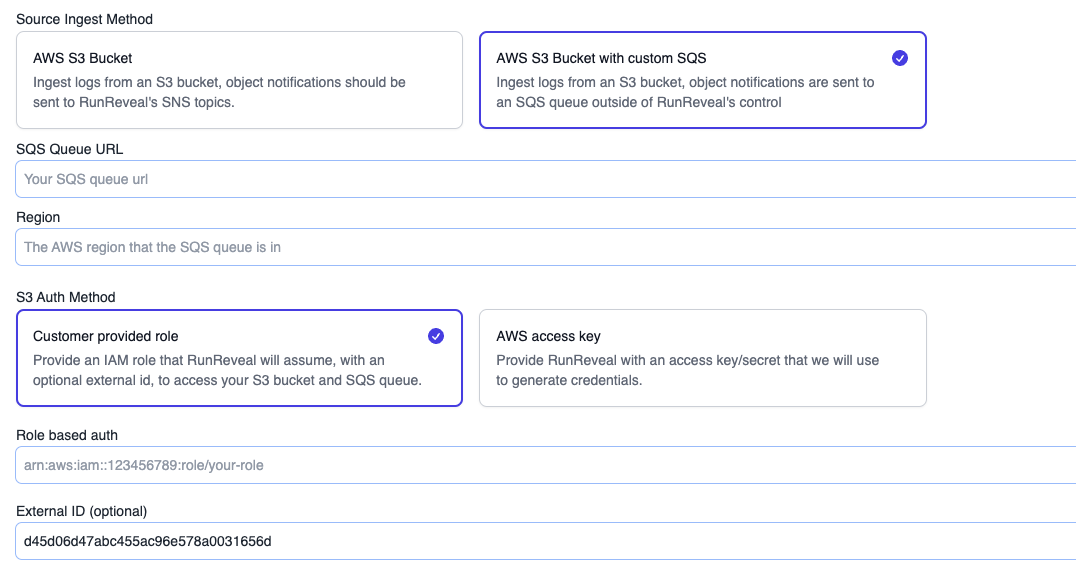Click the description about SQS queue outside RunReveal's control

coord(685,92)
